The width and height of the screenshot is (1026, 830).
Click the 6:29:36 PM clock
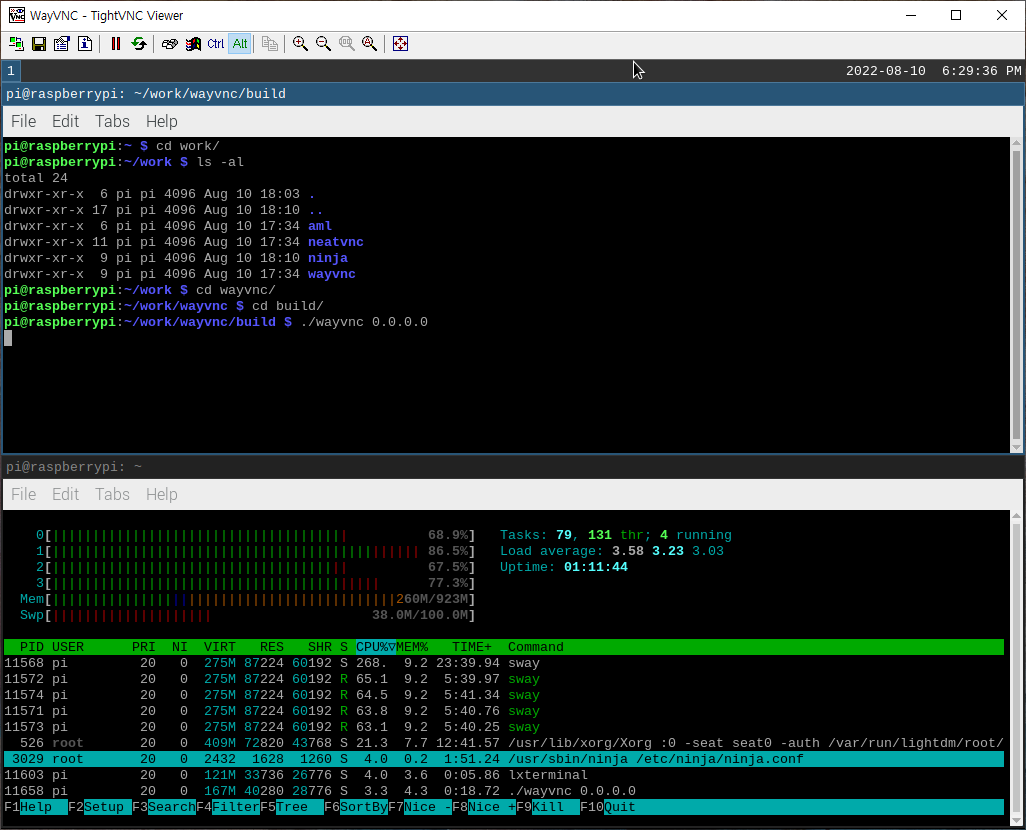coord(982,71)
